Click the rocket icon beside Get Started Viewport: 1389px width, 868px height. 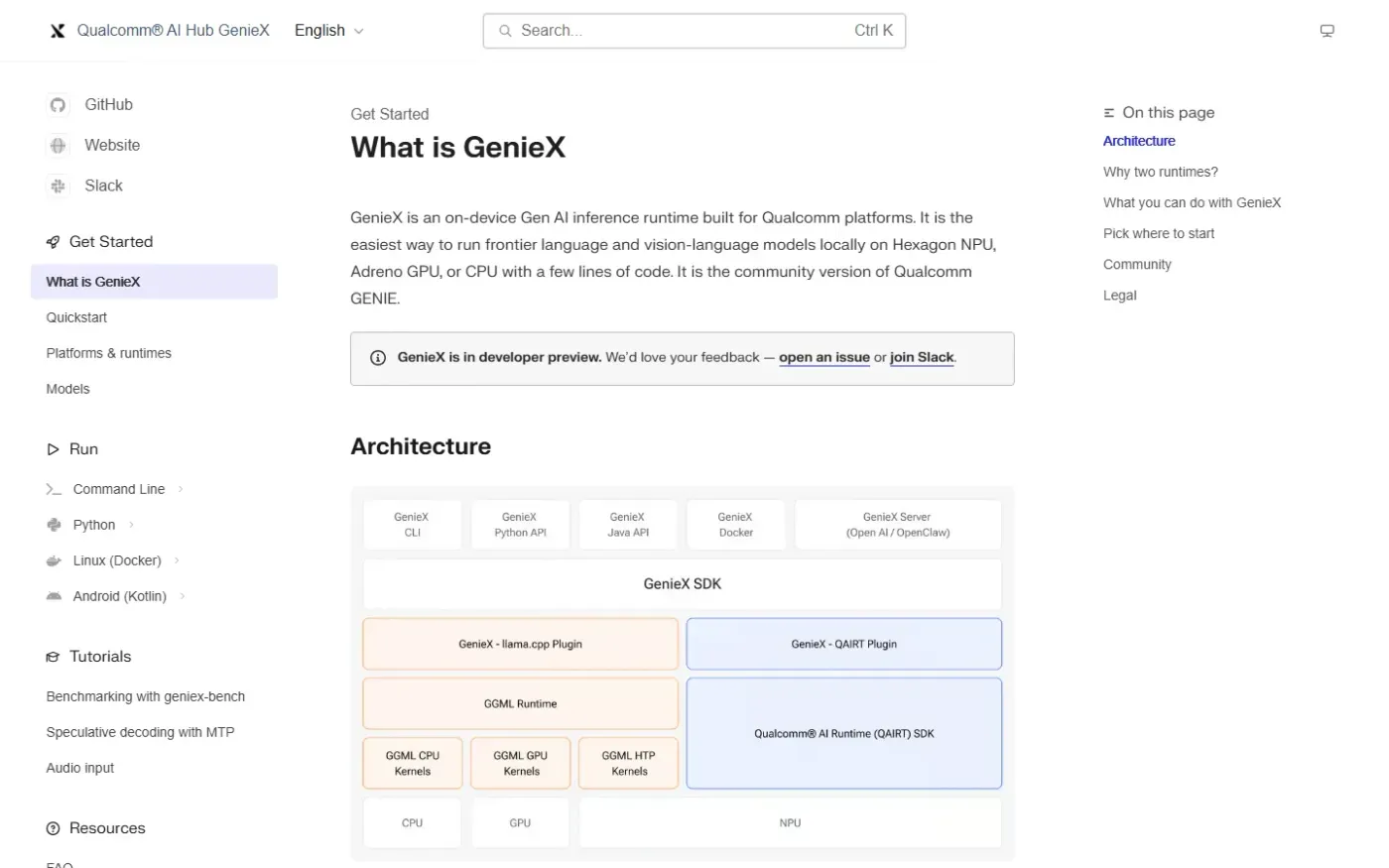click(54, 242)
